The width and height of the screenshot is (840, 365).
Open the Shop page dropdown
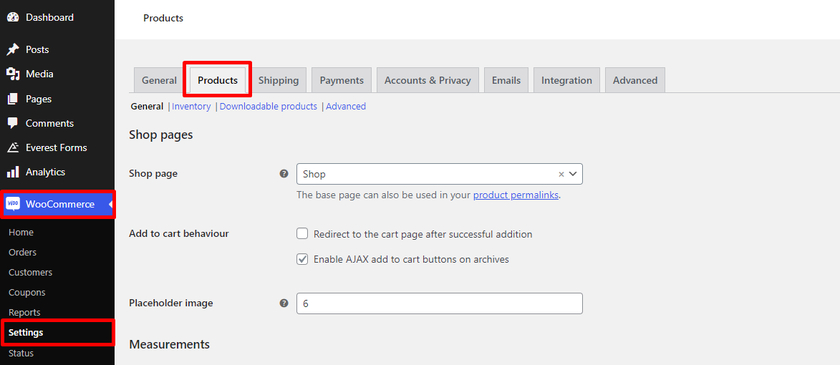point(439,174)
